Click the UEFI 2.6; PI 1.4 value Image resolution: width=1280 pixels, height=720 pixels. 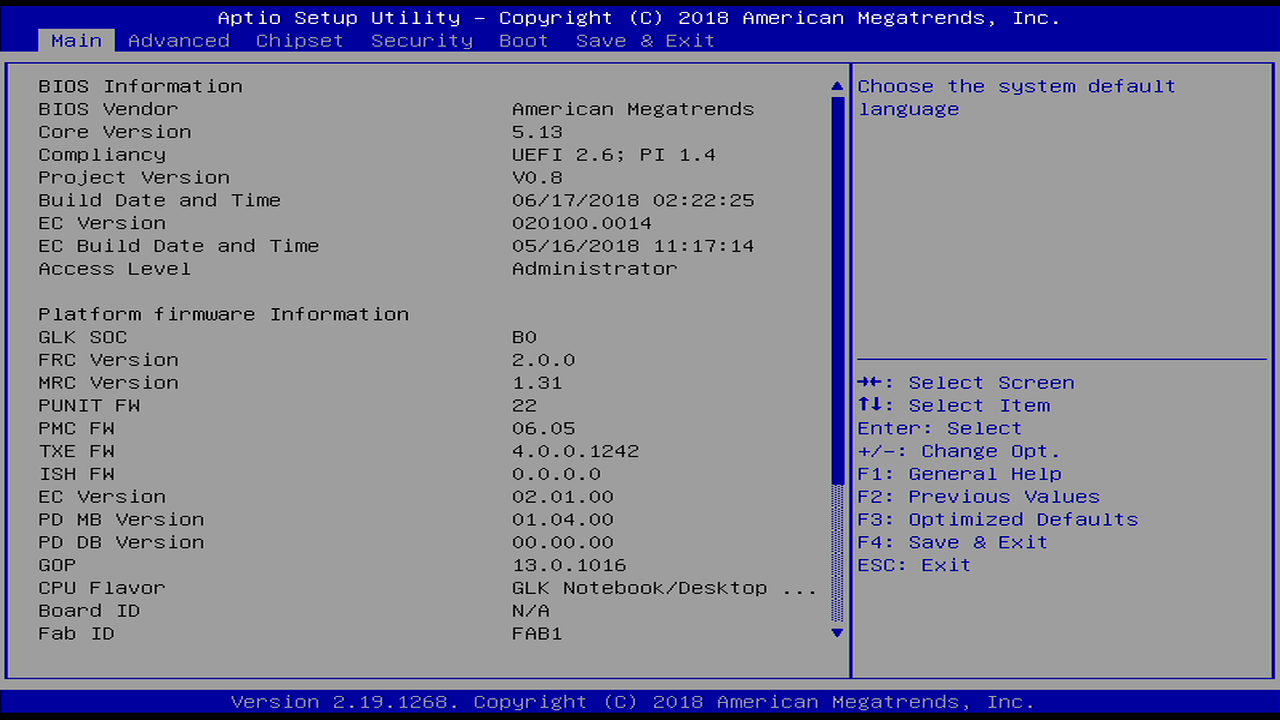pyautogui.click(x=614, y=155)
